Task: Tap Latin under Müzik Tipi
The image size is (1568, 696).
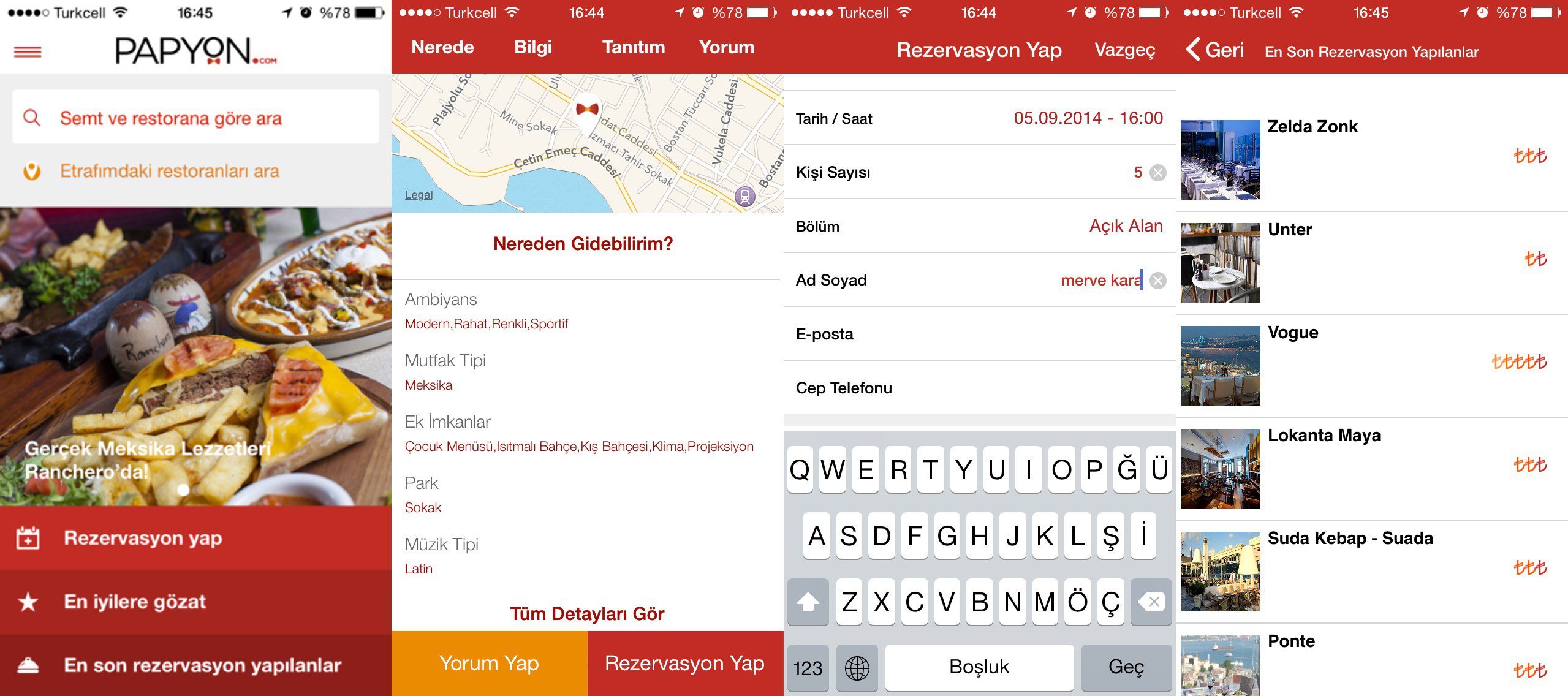Action: click(x=419, y=569)
